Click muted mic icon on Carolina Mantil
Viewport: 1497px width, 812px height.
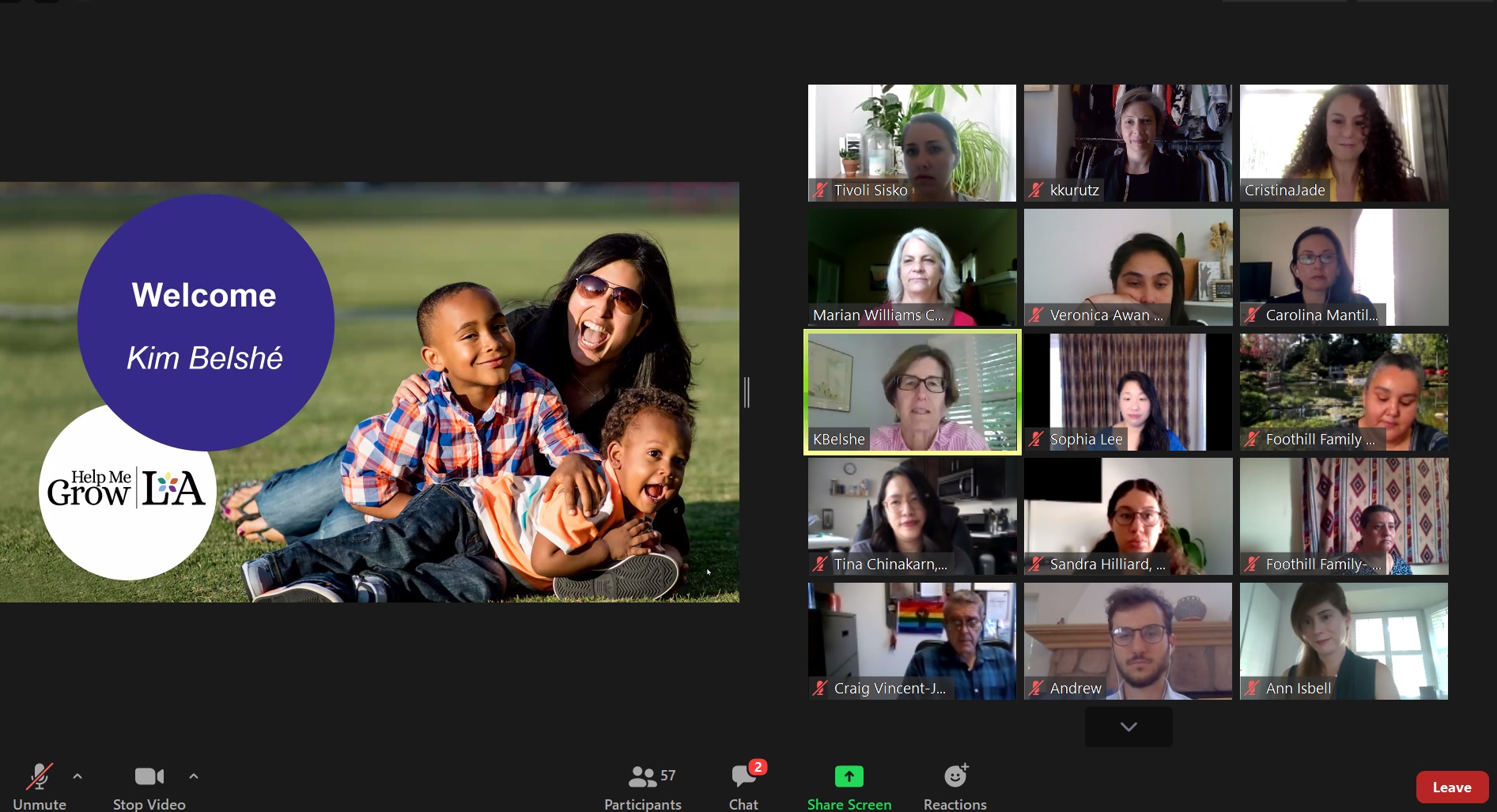1252,315
